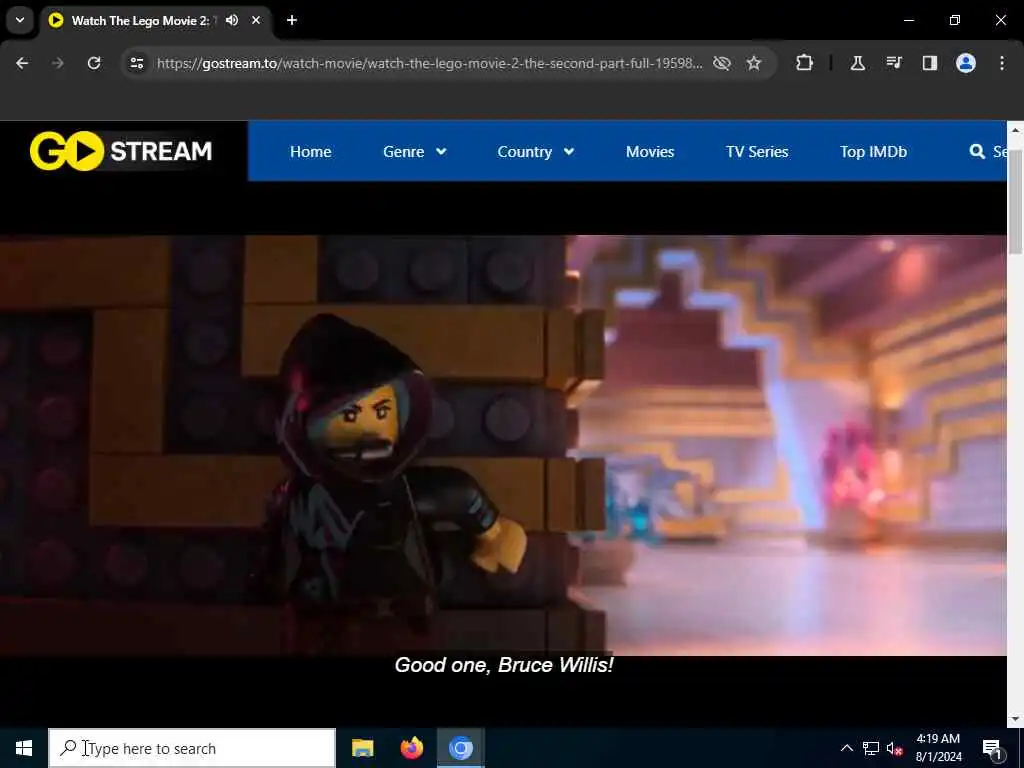
Task: Click the address bar URL
Action: [x=430, y=63]
